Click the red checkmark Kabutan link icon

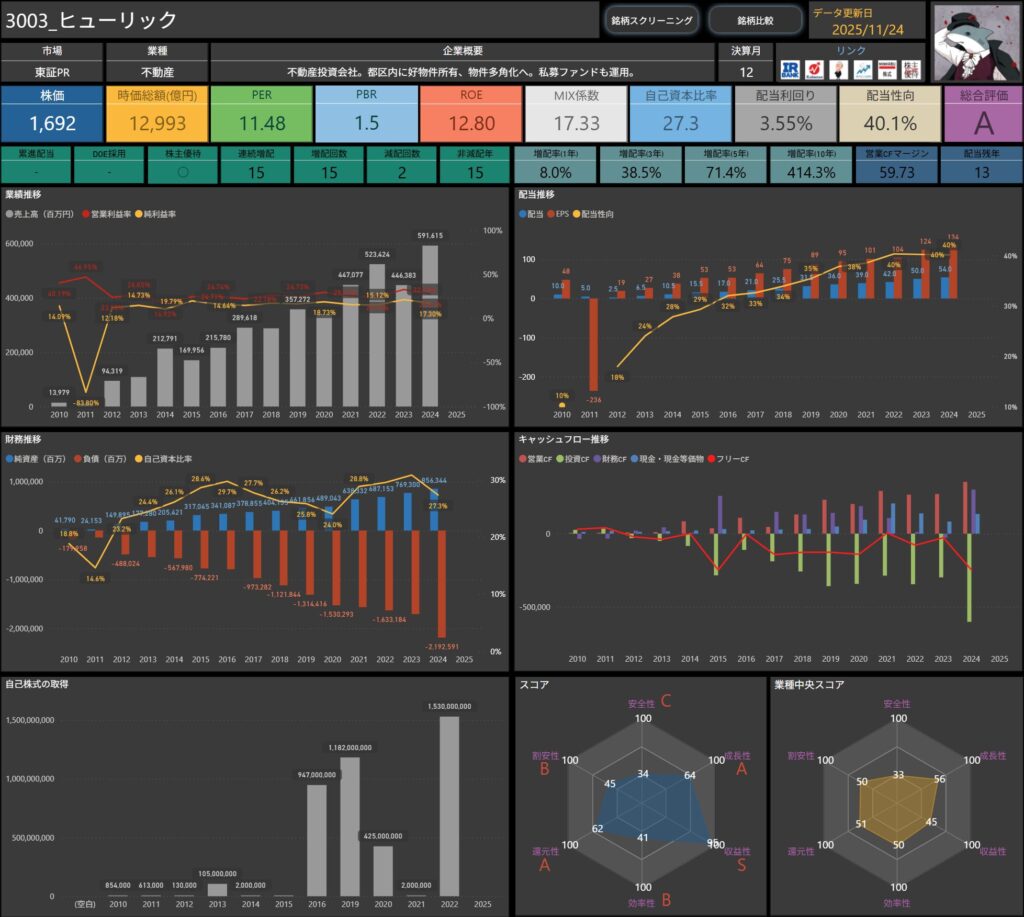815,70
